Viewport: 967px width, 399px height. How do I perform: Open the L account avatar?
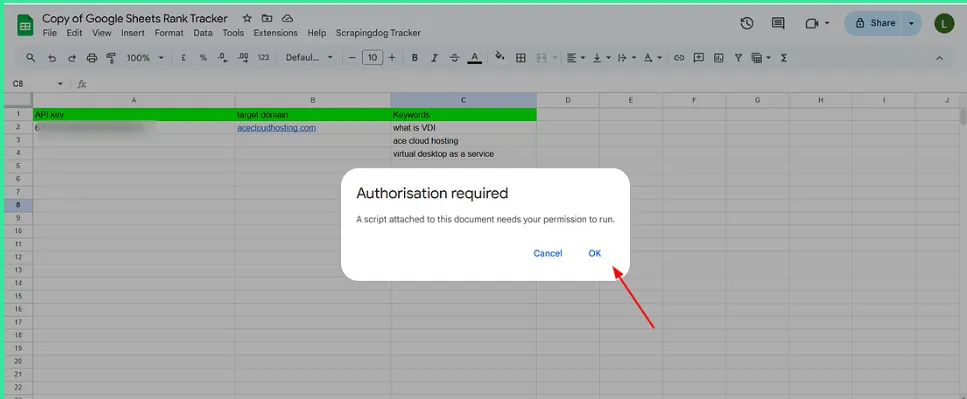pos(944,24)
